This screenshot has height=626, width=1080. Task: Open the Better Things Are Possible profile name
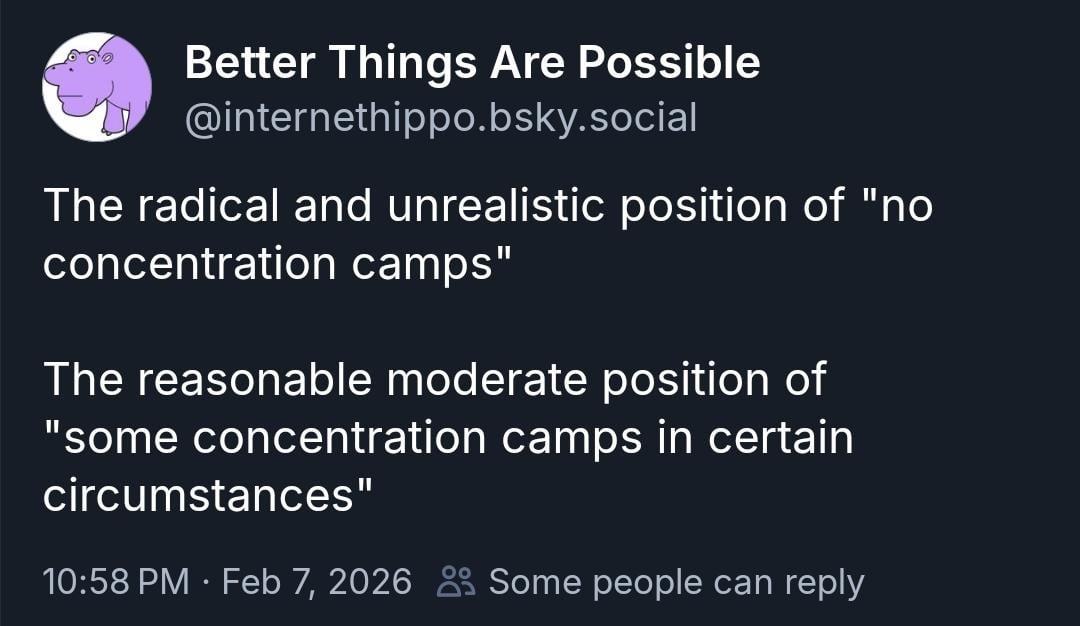(x=472, y=64)
